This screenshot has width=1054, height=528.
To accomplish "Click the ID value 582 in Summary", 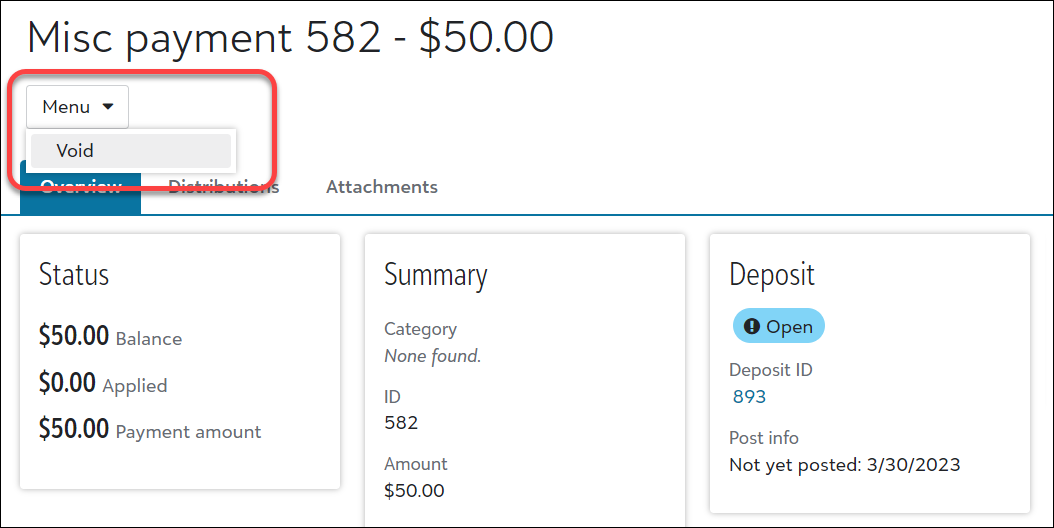I will coord(401,423).
